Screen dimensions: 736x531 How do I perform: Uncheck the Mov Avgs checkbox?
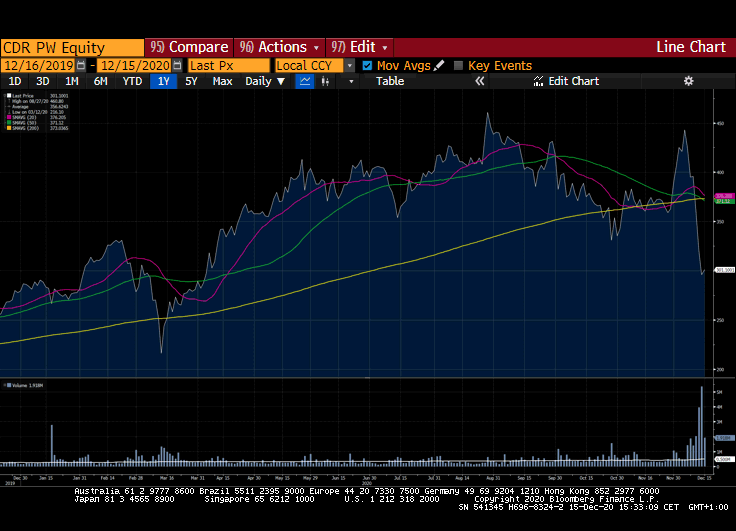367,65
